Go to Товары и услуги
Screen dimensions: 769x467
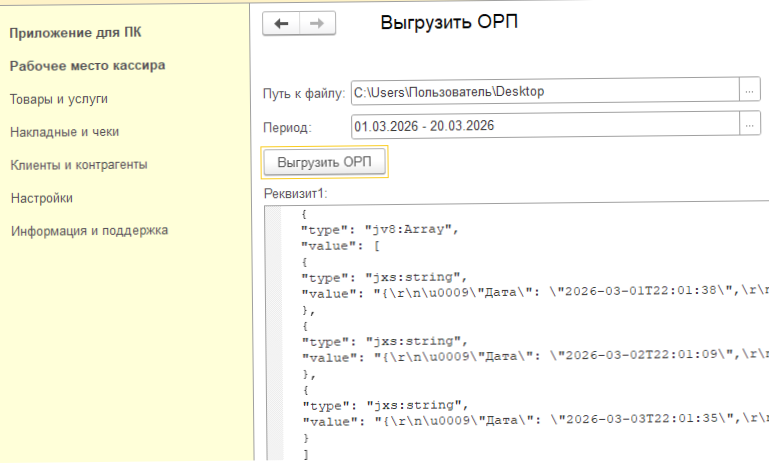pyautogui.click(x=58, y=99)
